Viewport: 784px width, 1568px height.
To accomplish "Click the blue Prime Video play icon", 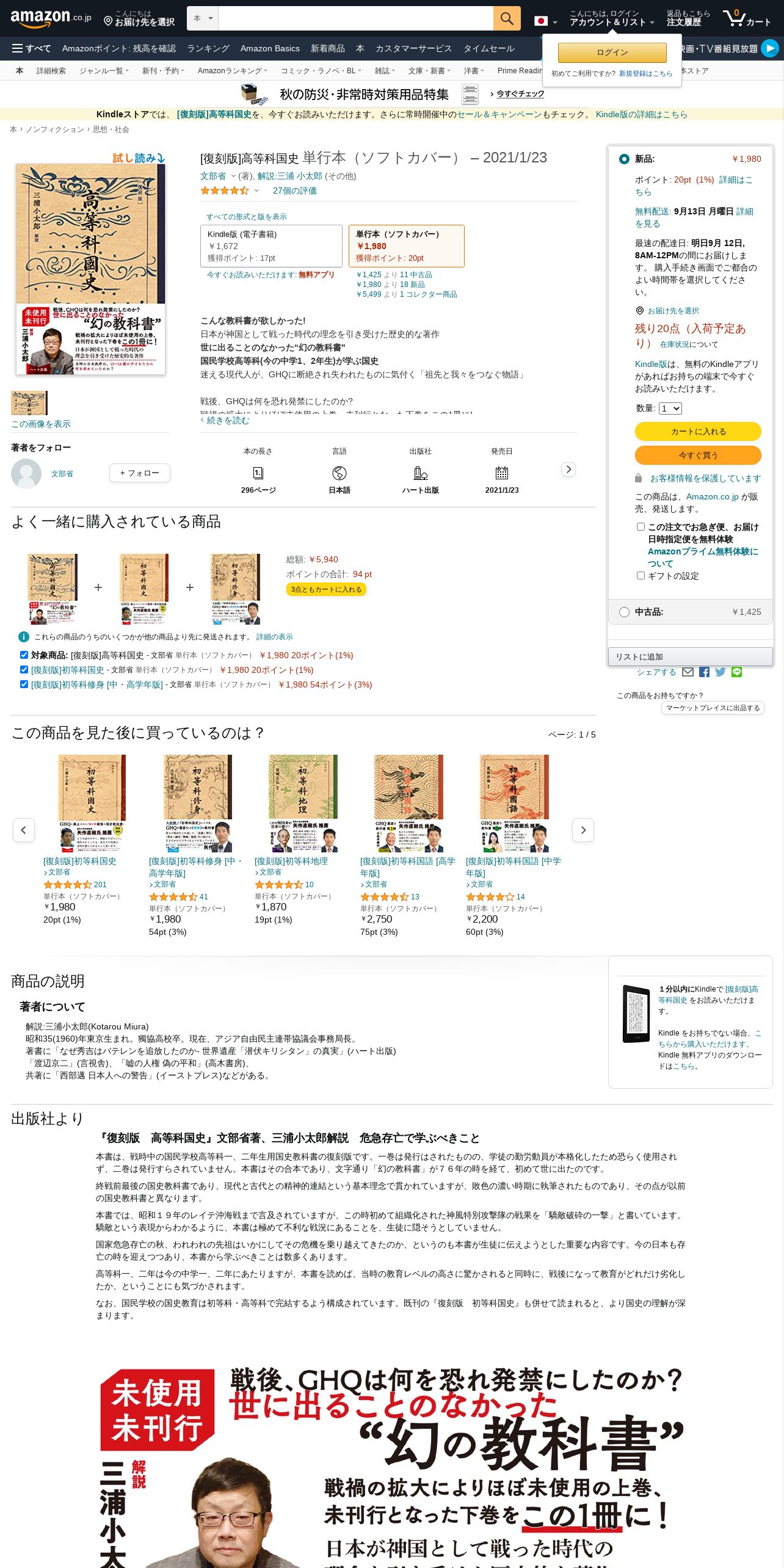I will [x=770, y=48].
